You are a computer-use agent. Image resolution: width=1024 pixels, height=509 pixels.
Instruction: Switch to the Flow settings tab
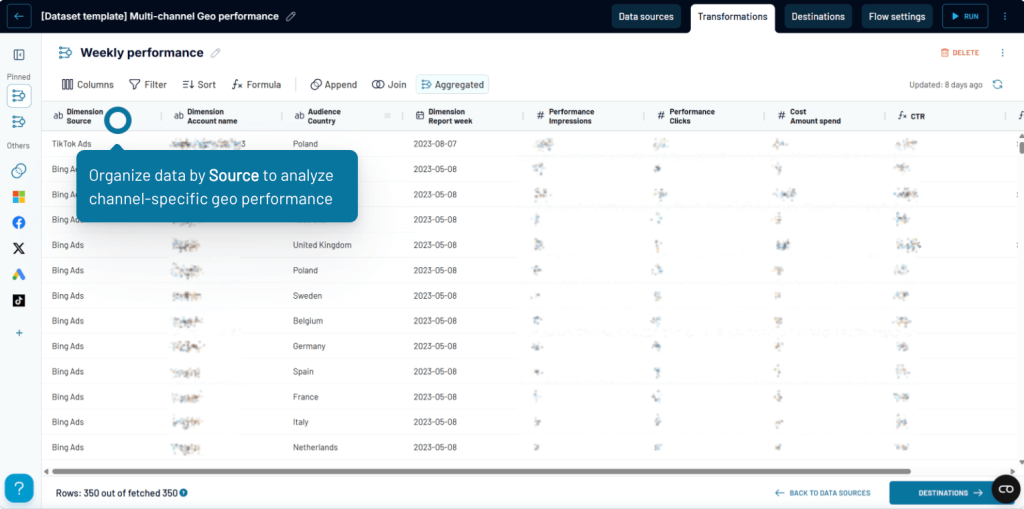click(897, 17)
